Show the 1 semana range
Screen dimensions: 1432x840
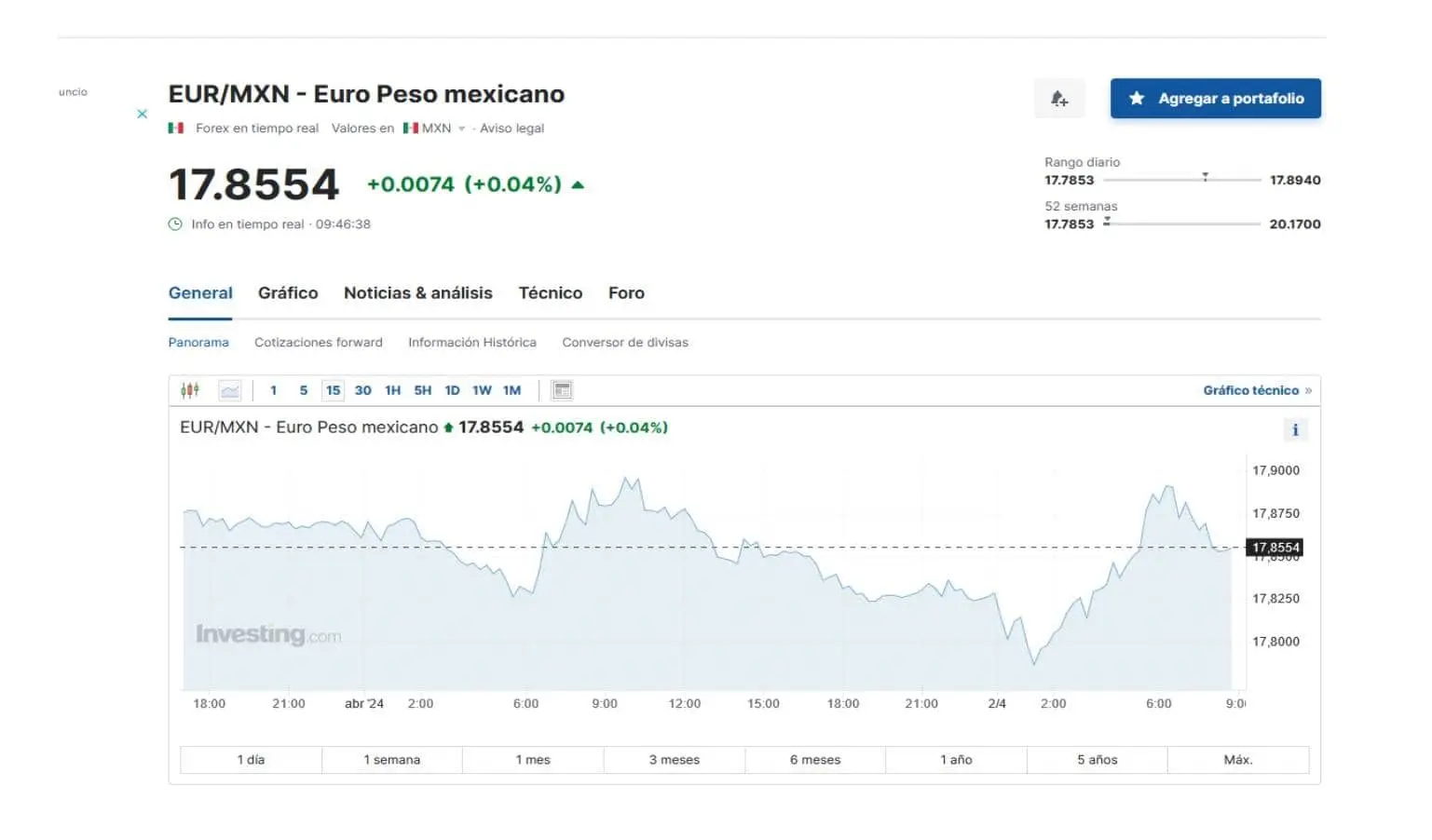point(392,759)
